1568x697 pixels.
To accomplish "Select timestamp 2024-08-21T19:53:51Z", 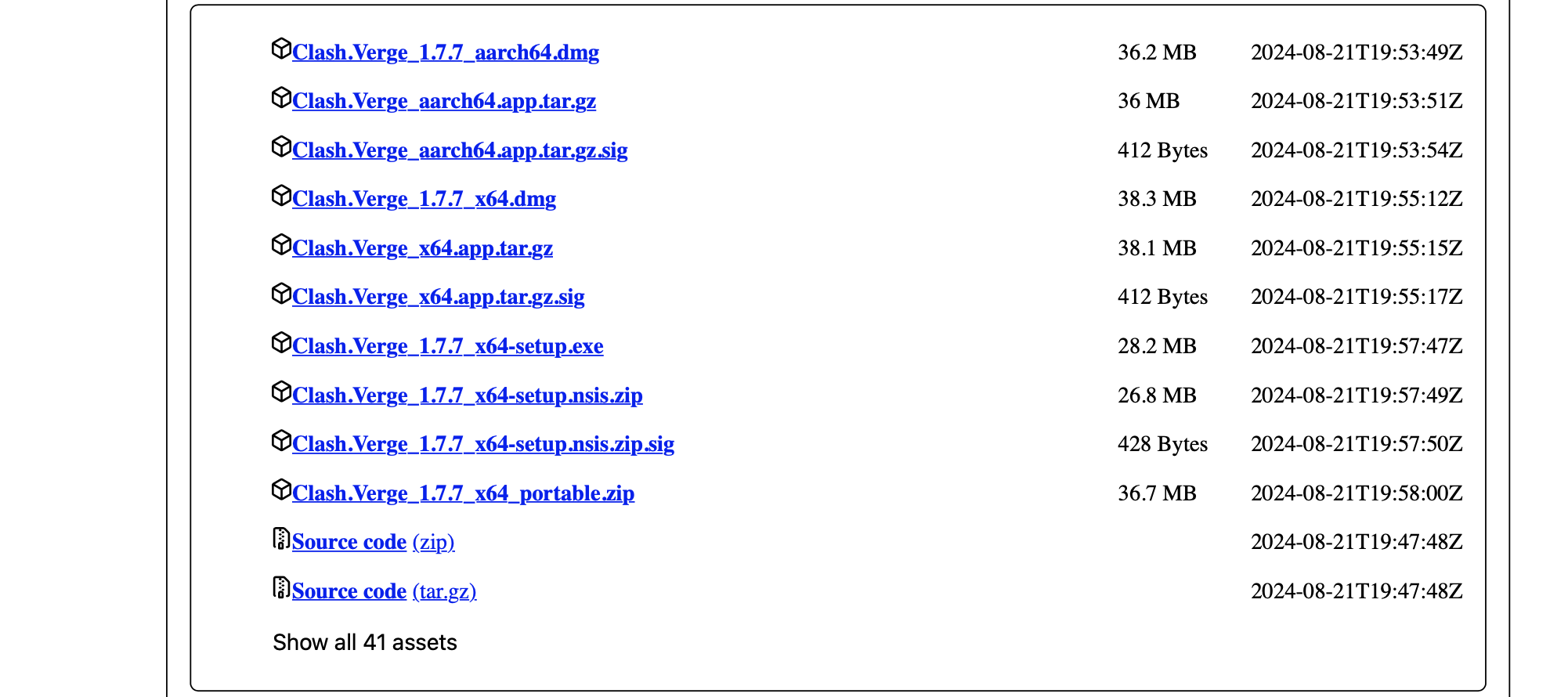I will click(x=1357, y=101).
